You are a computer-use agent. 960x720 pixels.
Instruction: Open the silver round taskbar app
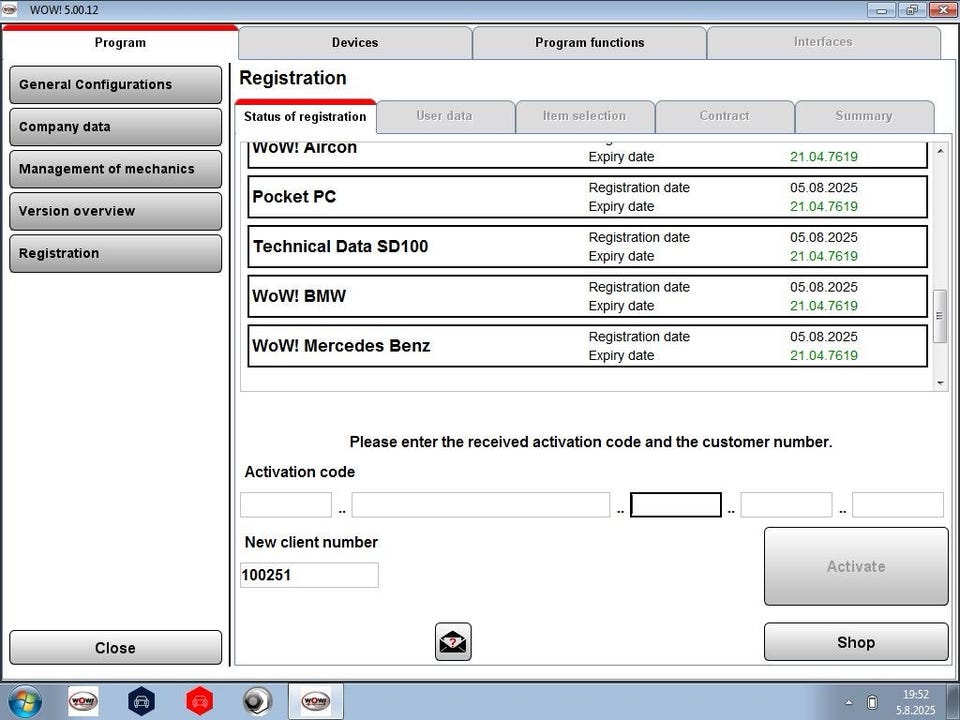click(257, 701)
